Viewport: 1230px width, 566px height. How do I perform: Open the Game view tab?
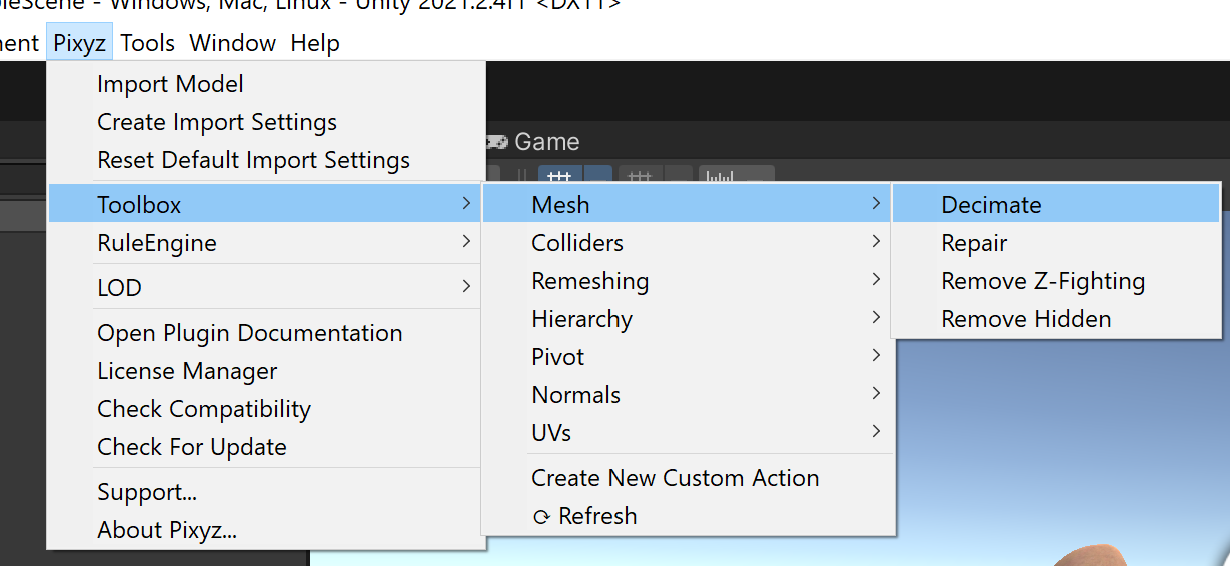[x=533, y=142]
